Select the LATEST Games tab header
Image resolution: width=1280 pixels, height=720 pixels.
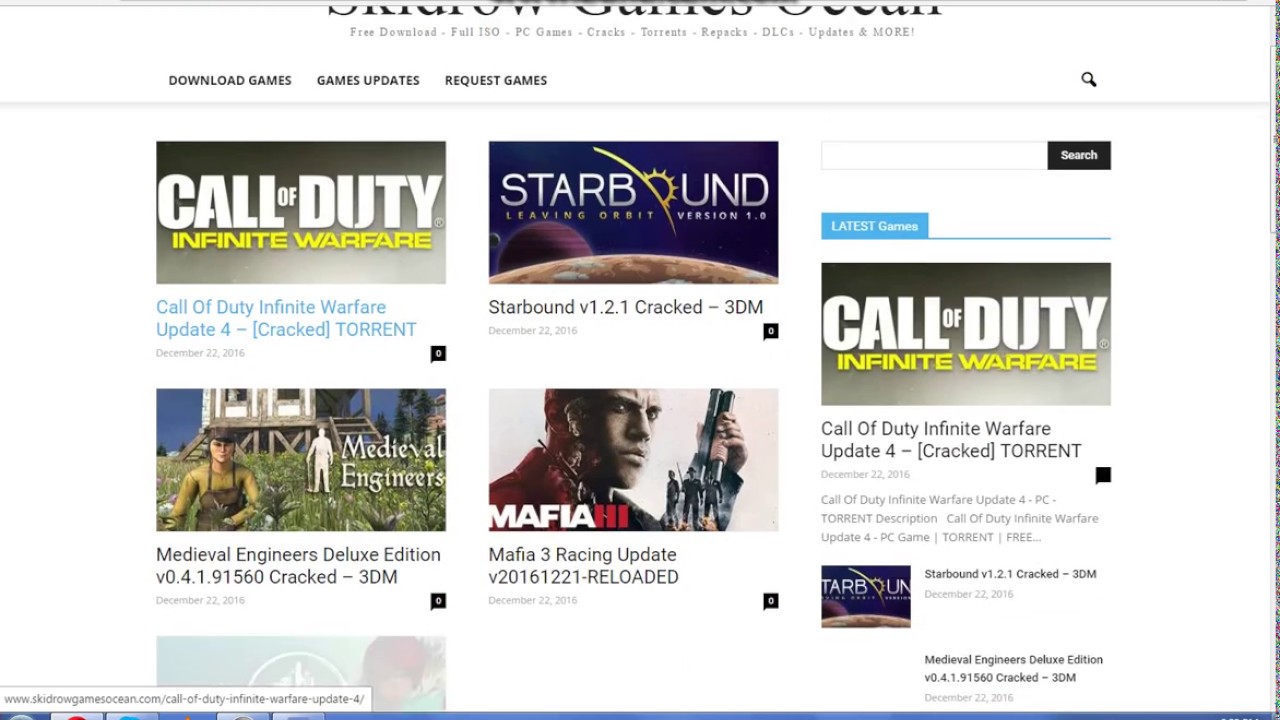874,226
